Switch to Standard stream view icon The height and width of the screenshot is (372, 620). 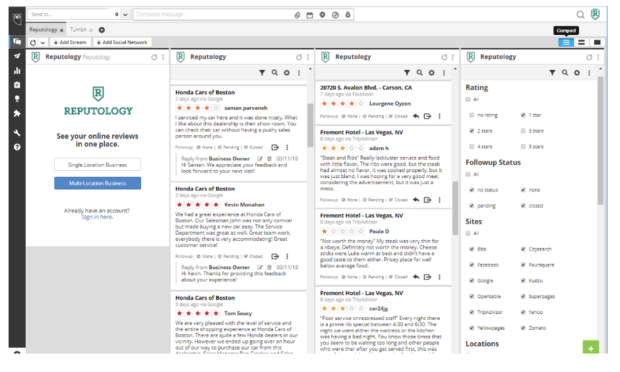pyautogui.click(x=581, y=42)
